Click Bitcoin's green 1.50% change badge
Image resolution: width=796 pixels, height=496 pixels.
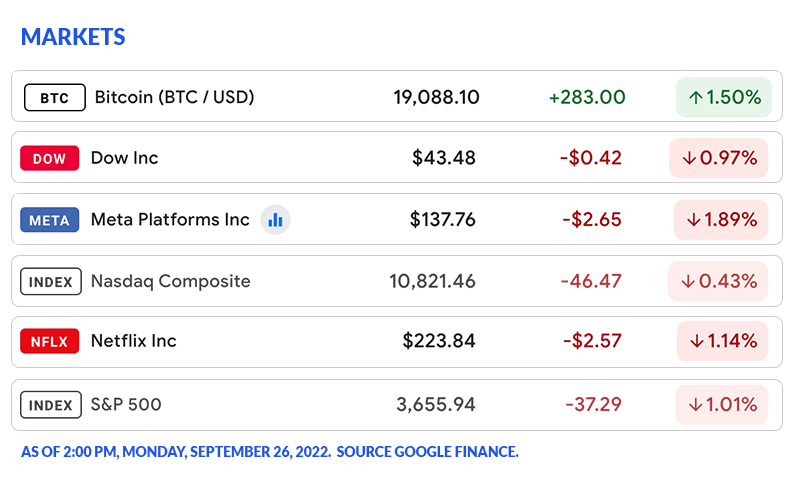(724, 98)
